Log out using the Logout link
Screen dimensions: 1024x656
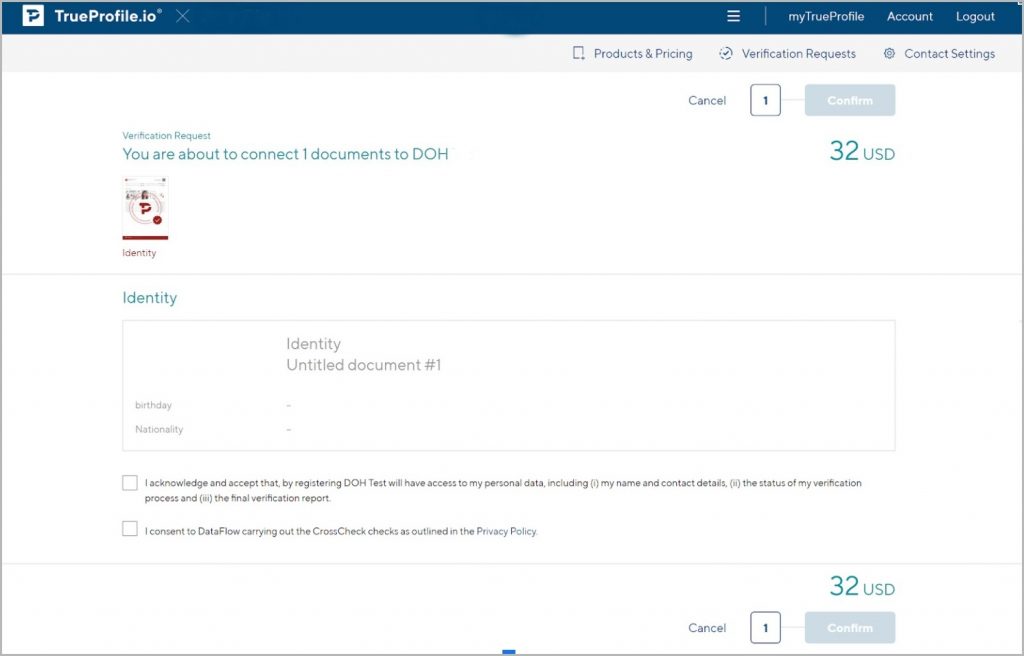[x=975, y=16]
